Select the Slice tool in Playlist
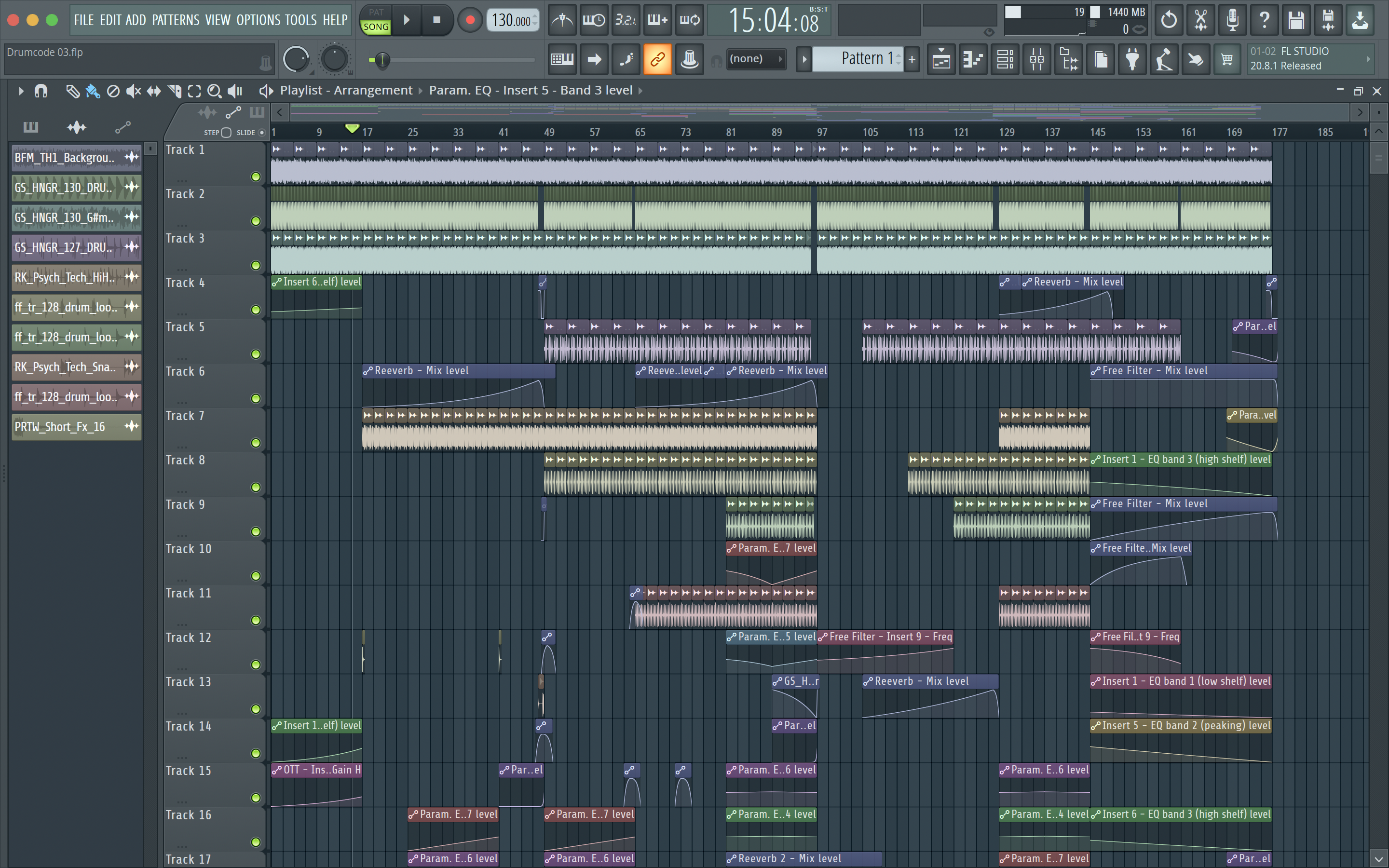 coord(175,91)
